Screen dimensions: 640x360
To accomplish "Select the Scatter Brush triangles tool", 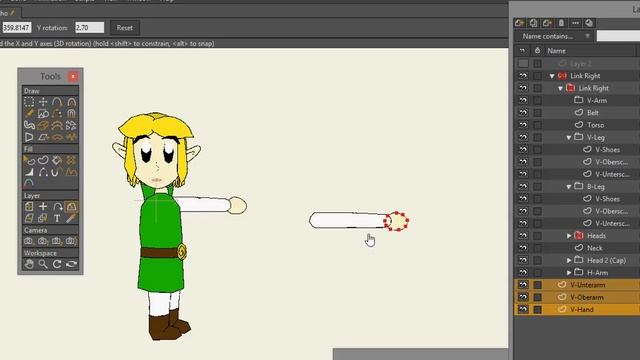I will (71, 125).
